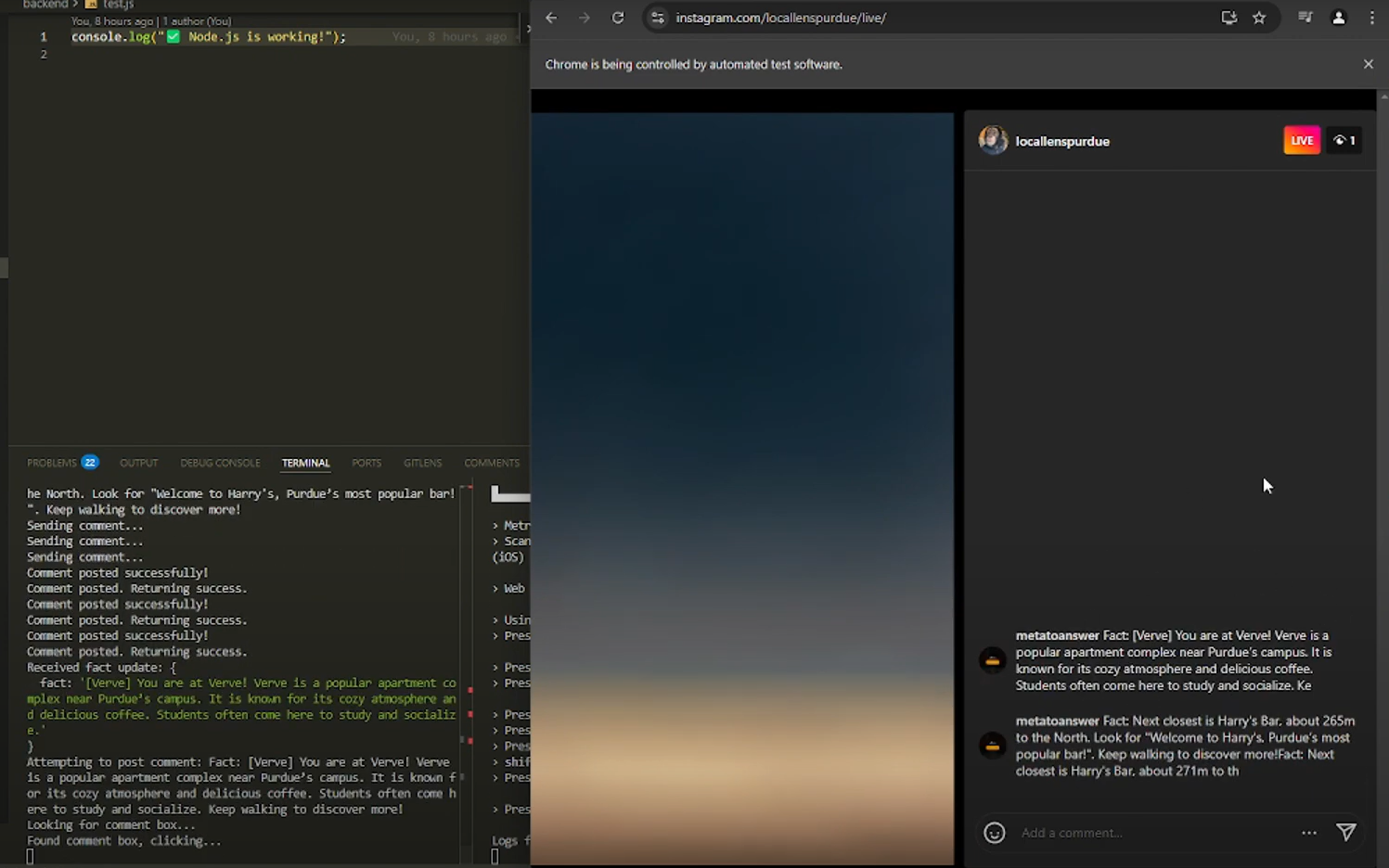
Task: Open locallenspurdue profile avatar
Action: [993, 140]
